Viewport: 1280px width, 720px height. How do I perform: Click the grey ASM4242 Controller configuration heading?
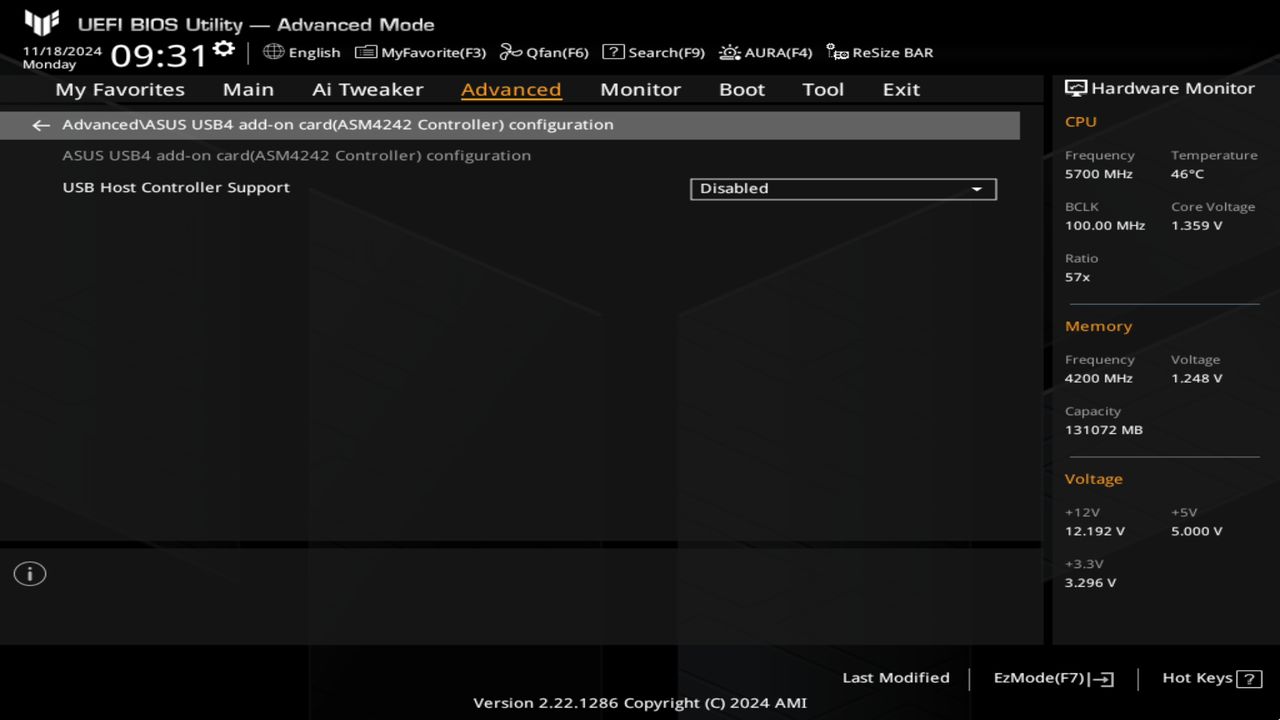tap(296, 155)
